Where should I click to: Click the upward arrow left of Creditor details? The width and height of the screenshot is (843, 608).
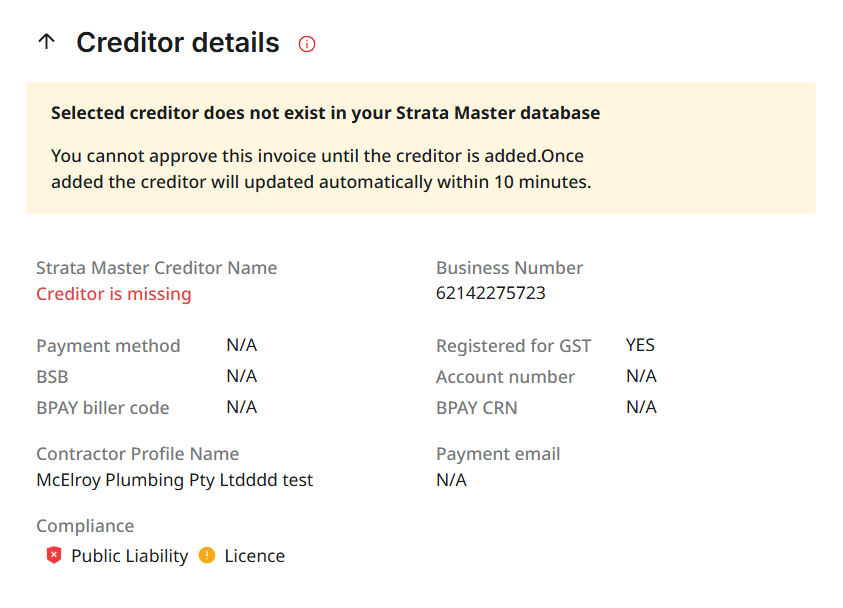point(46,43)
